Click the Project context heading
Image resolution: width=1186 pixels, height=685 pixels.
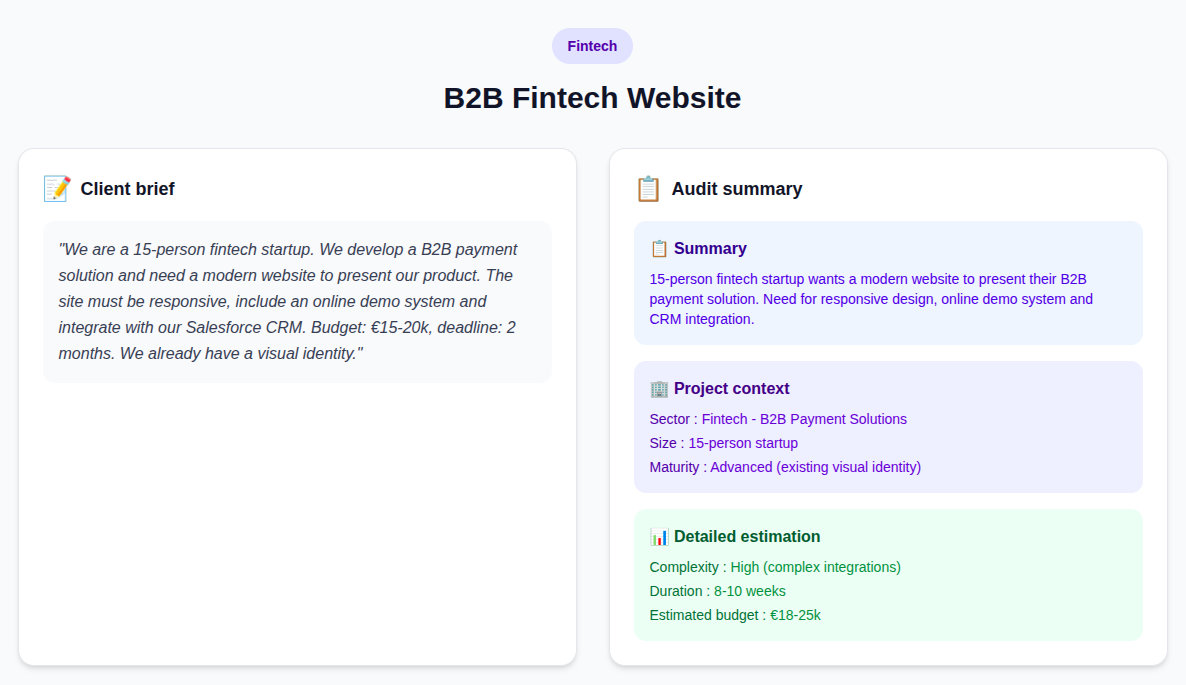click(731, 389)
